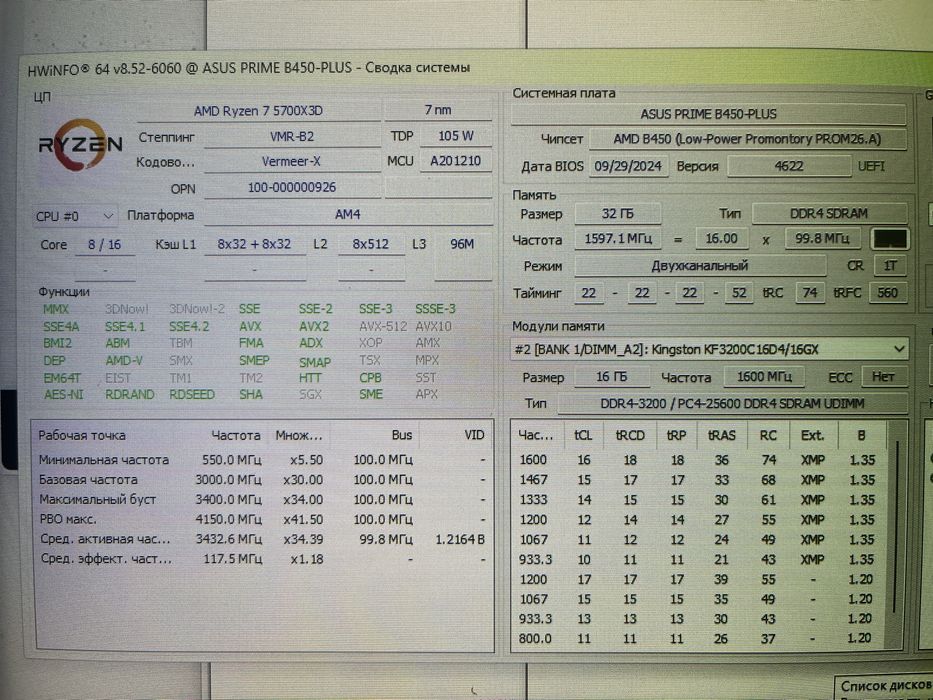This screenshot has width=933, height=700.
Task: Select the SSE4.2 feature flag
Action: 189,327
